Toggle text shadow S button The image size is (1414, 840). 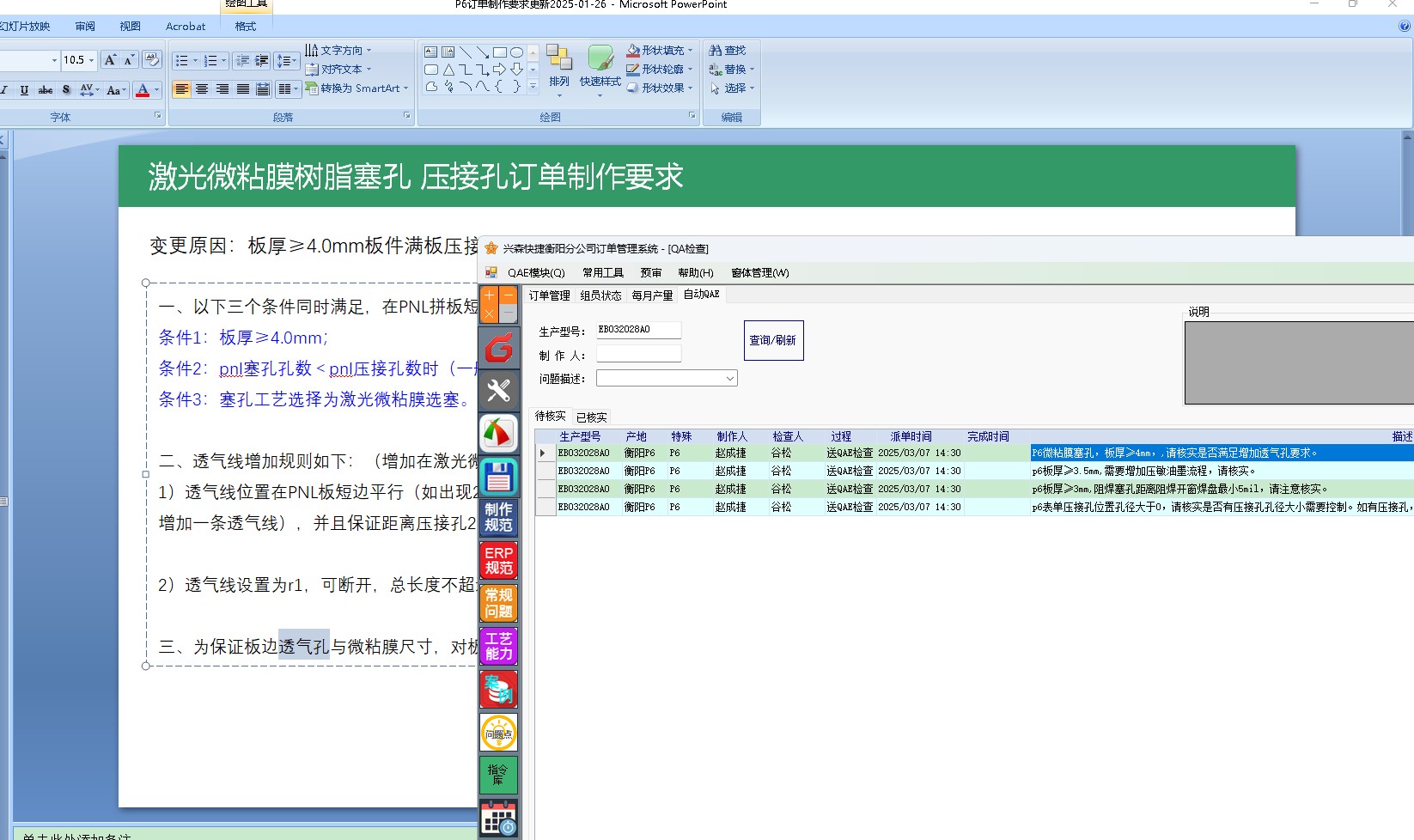[66, 89]
